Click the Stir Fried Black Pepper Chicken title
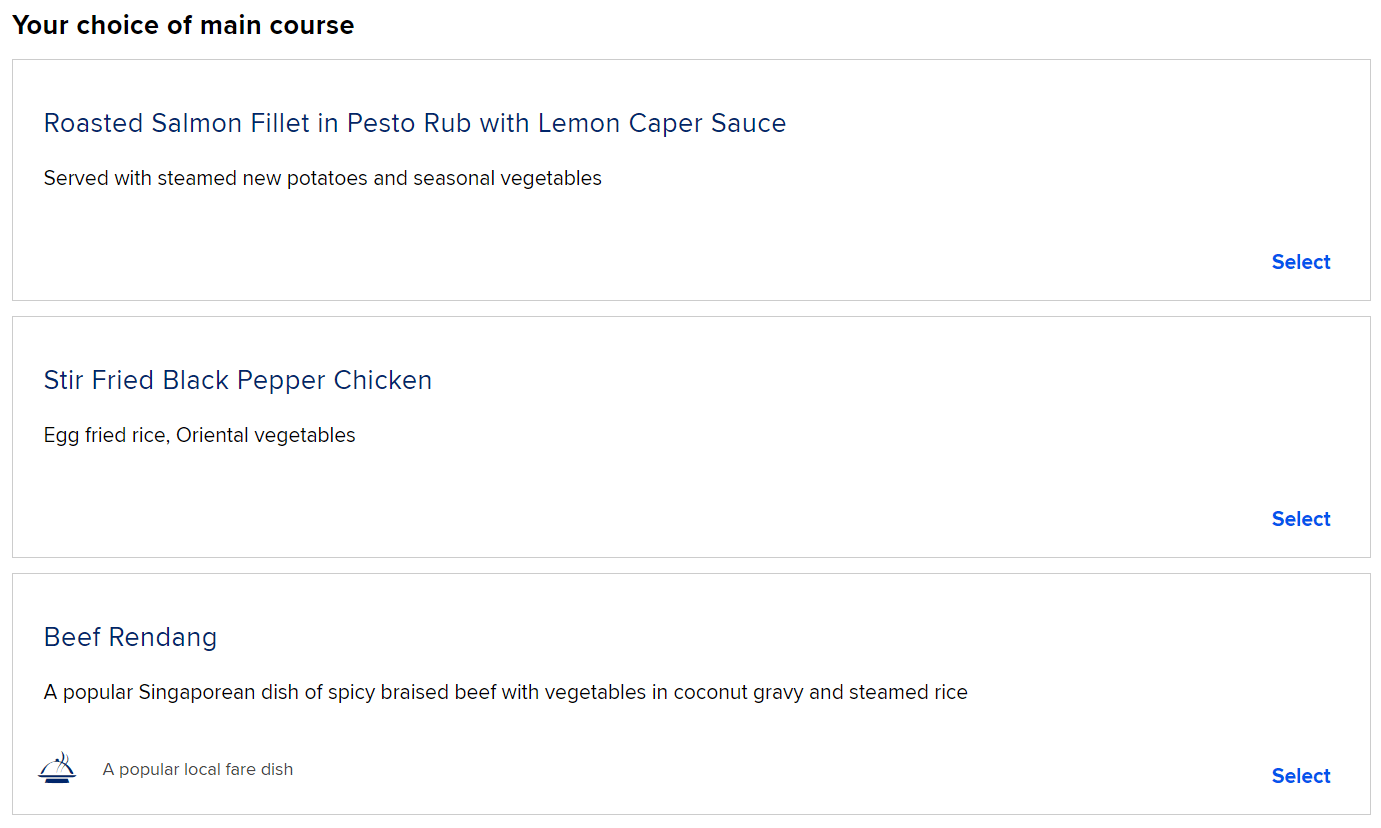Screen dimensions: 1381x828 [x=237, y=380]
